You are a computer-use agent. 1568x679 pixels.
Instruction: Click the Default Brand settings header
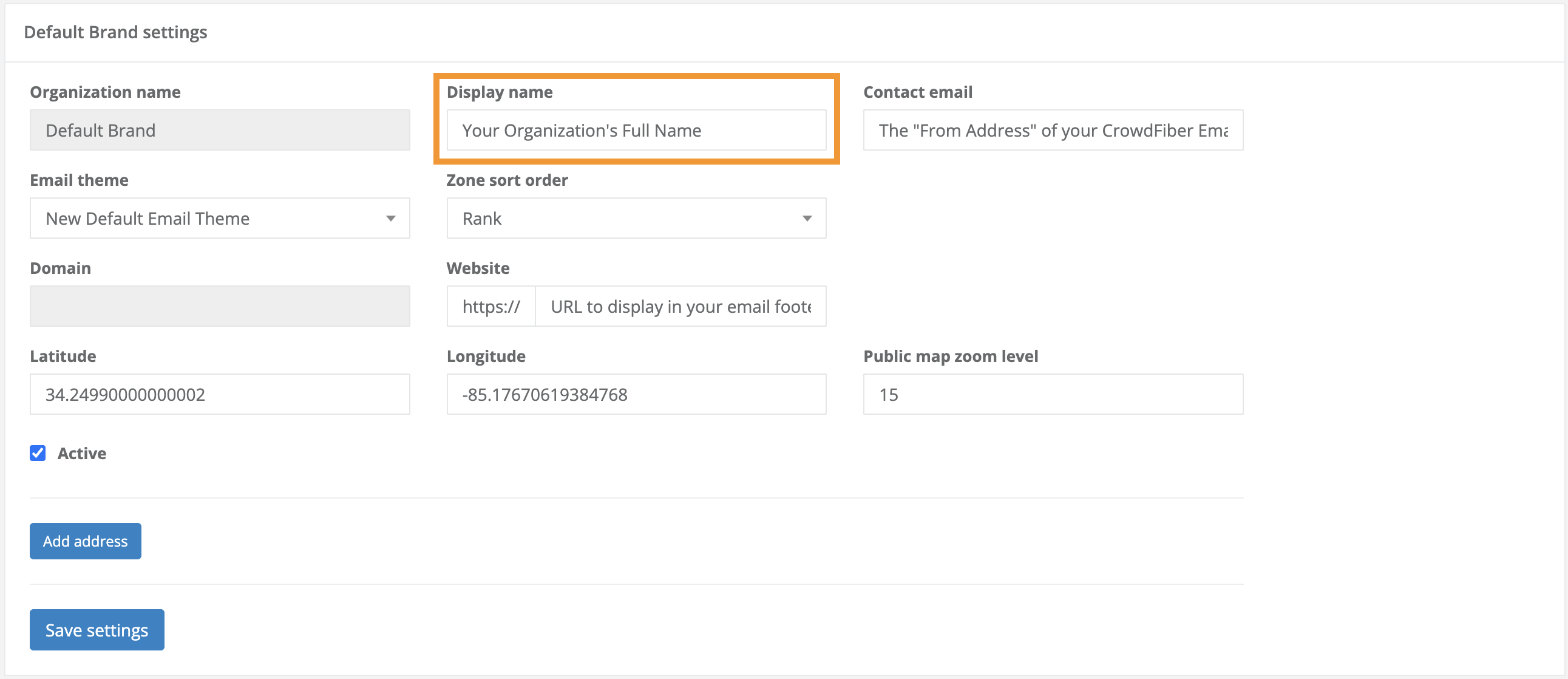[x=115, y=32]
